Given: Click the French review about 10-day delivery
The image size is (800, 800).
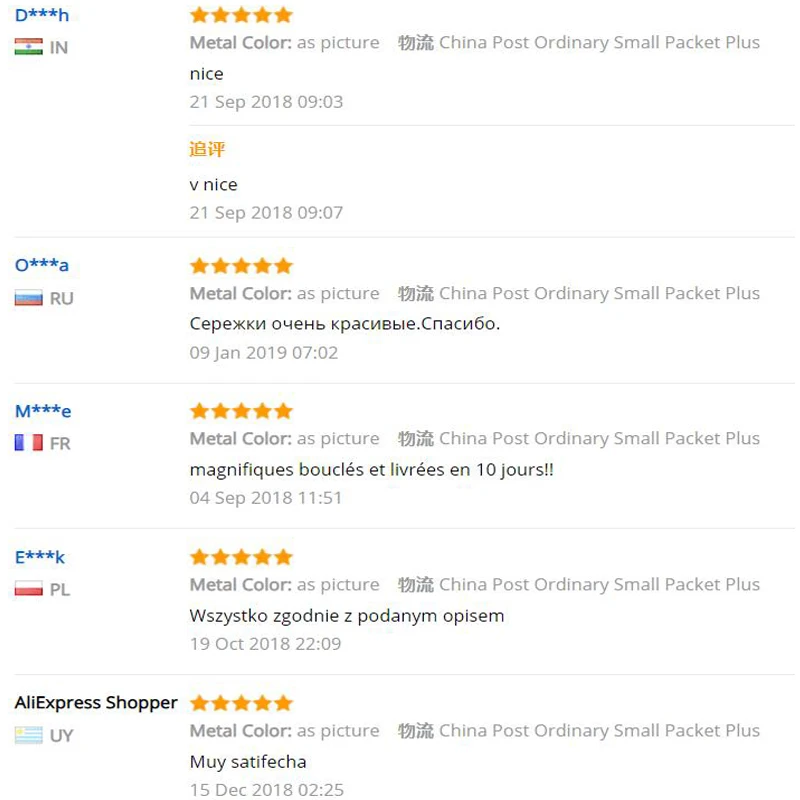Looking at the screenshot, I should [371, 469].
